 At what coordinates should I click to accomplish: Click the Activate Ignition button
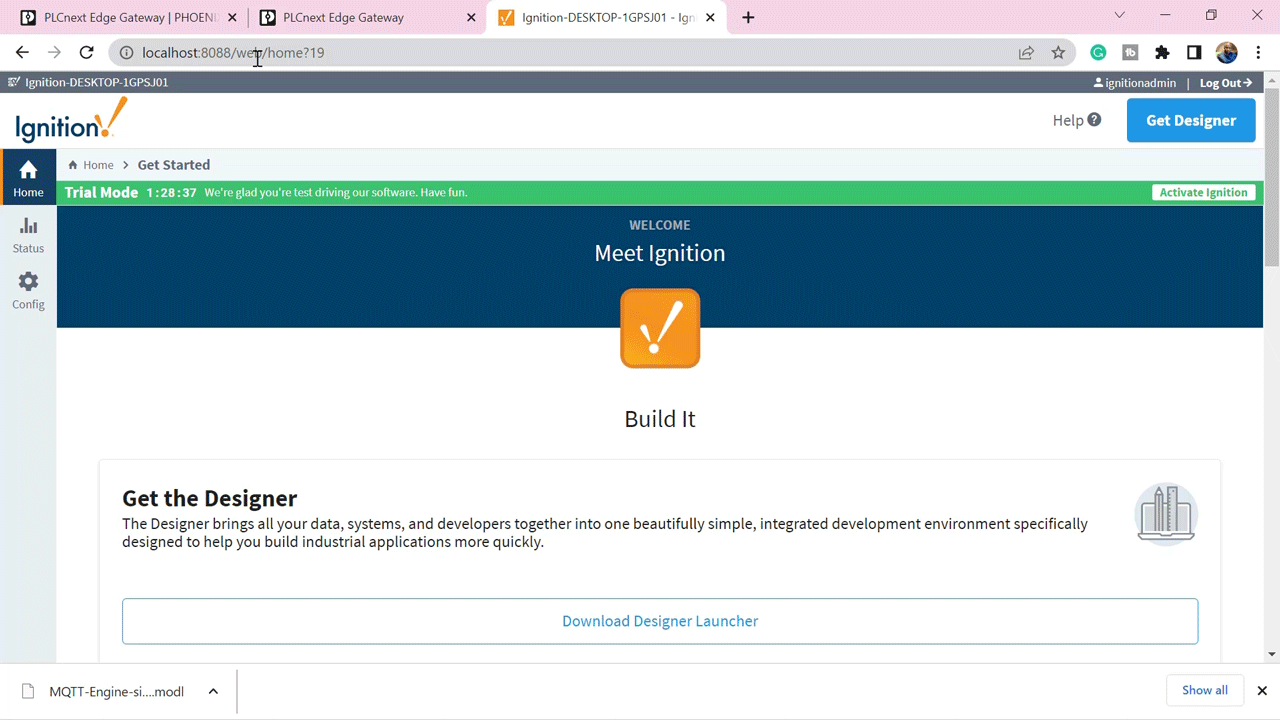point(1203,192)
